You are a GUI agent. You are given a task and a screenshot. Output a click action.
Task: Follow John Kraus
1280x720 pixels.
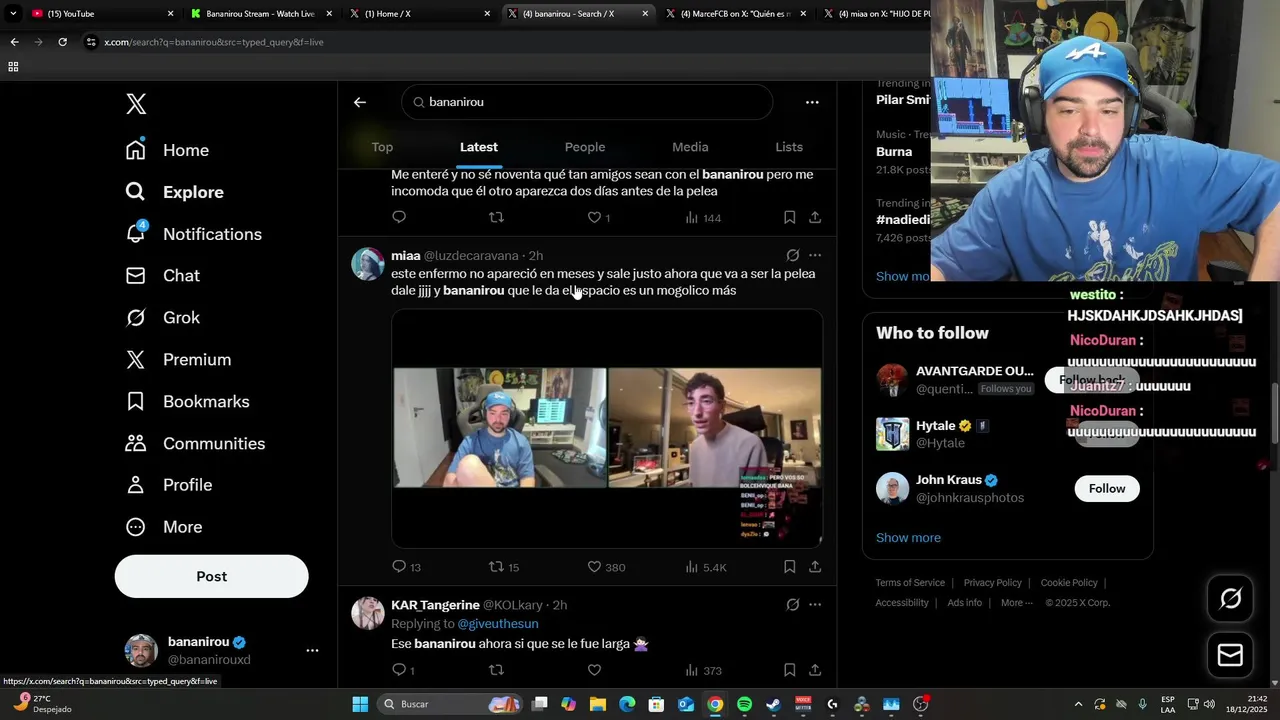pyautogui.click(x=1107, y=488)
